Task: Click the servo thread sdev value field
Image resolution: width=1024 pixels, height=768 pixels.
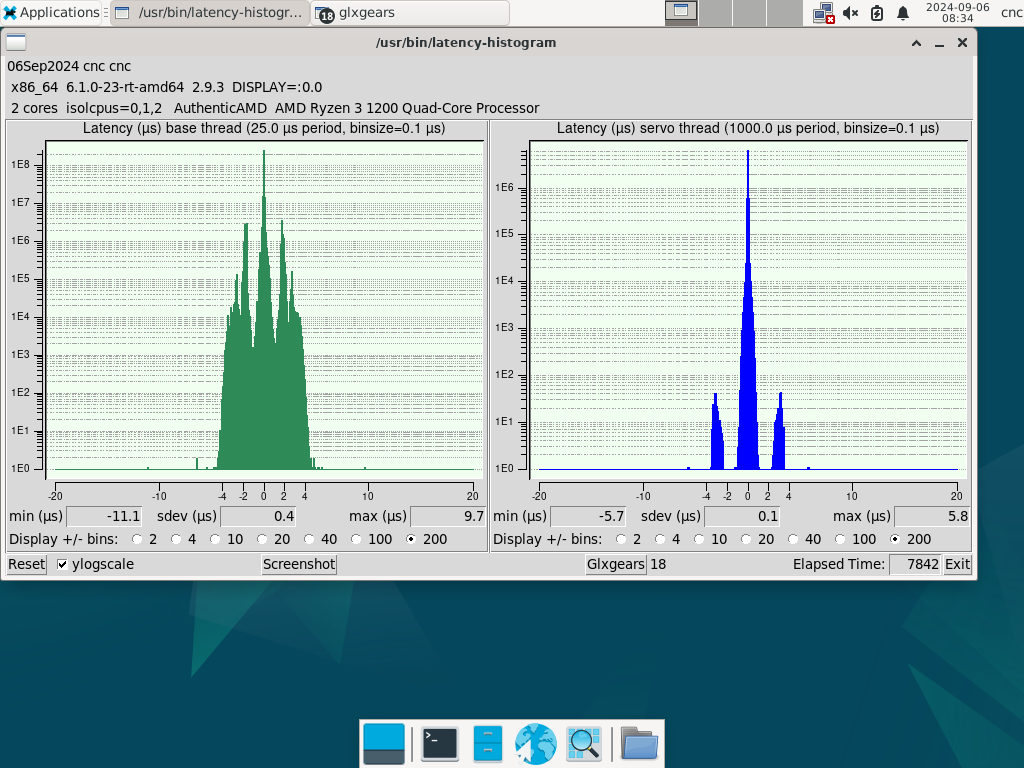Action: 742,517
